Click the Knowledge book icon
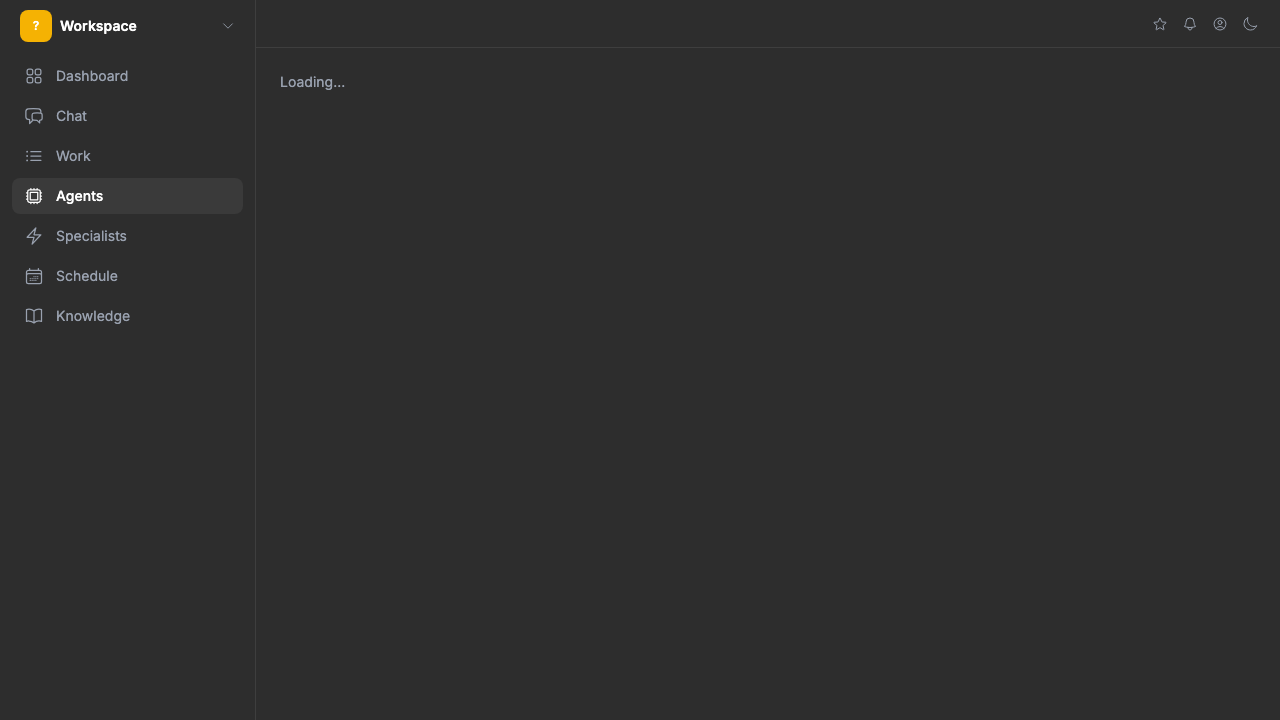 tap(34, 316)
